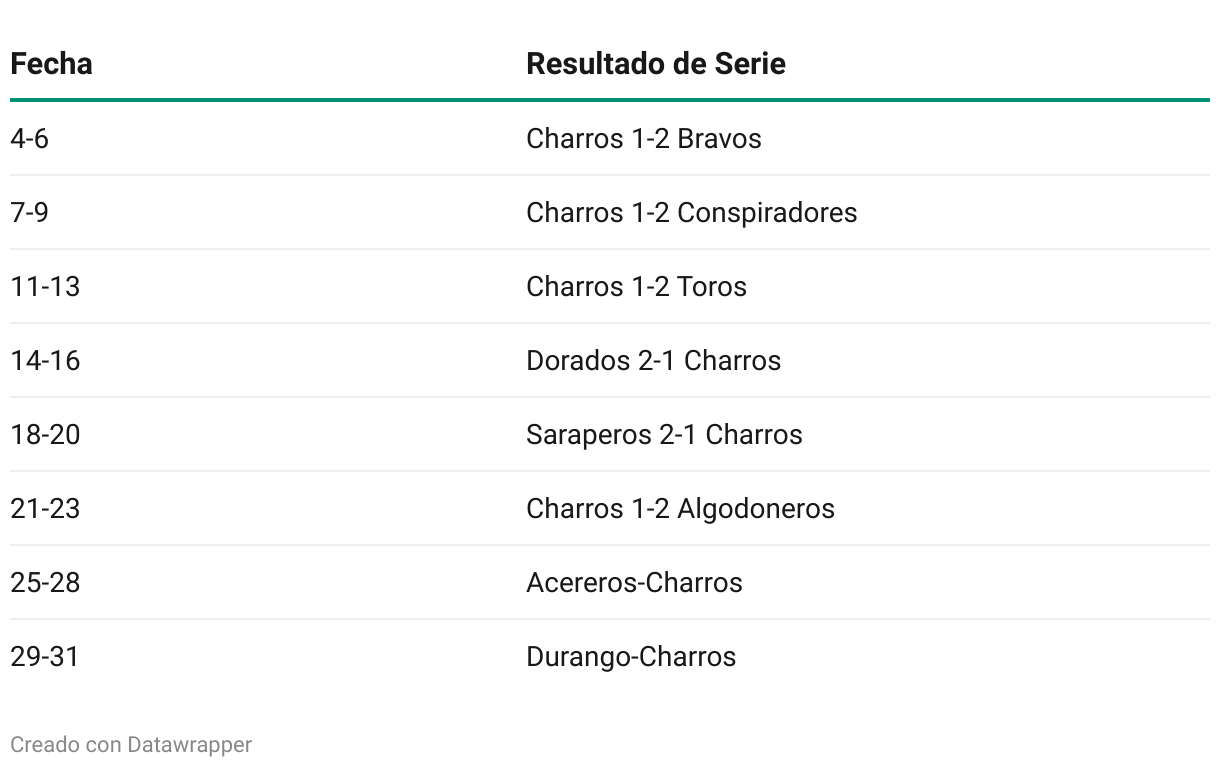
Task: Click the 21-23 date cell
Action: tap(45, 508)
